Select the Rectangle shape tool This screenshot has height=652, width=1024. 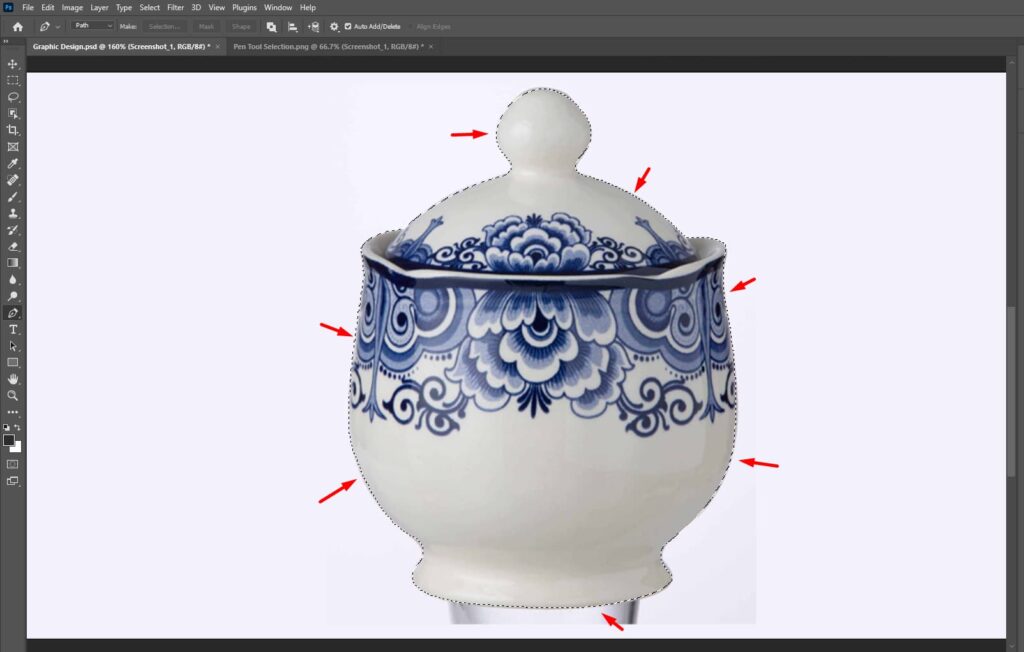pos(12,363)
